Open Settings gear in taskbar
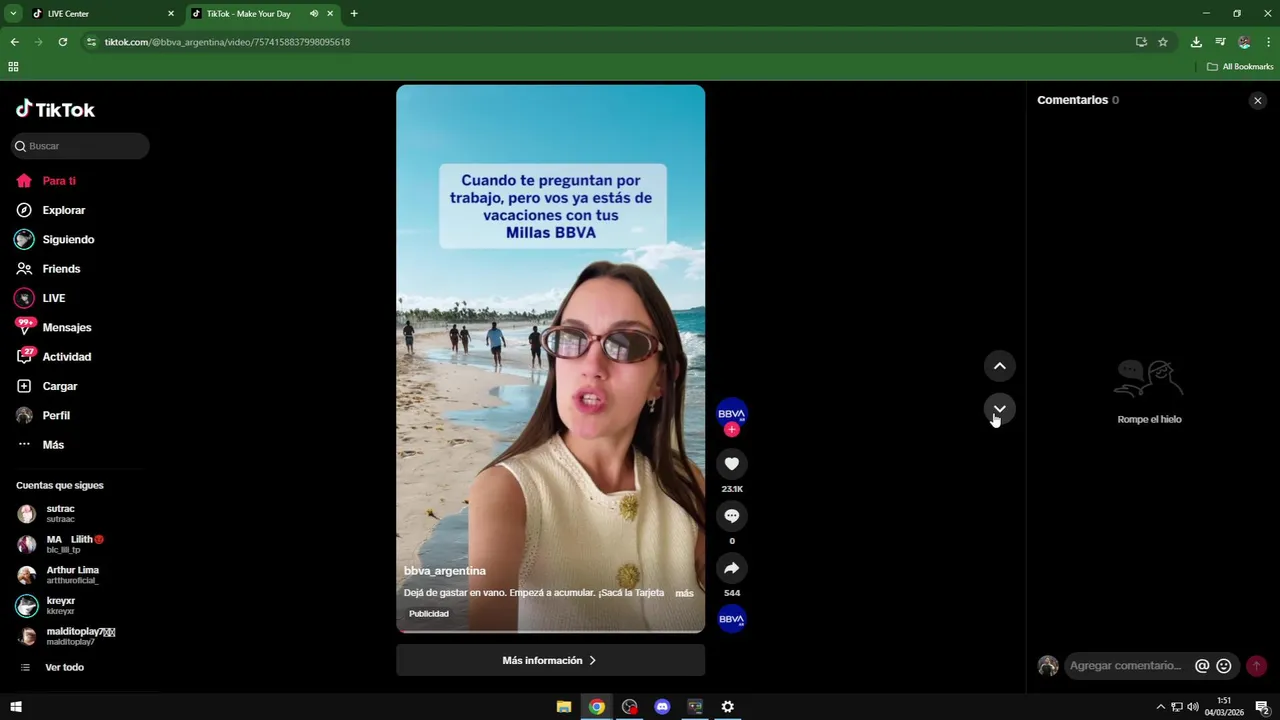This screenshot has width=1280, height=720. click(728, 707)
